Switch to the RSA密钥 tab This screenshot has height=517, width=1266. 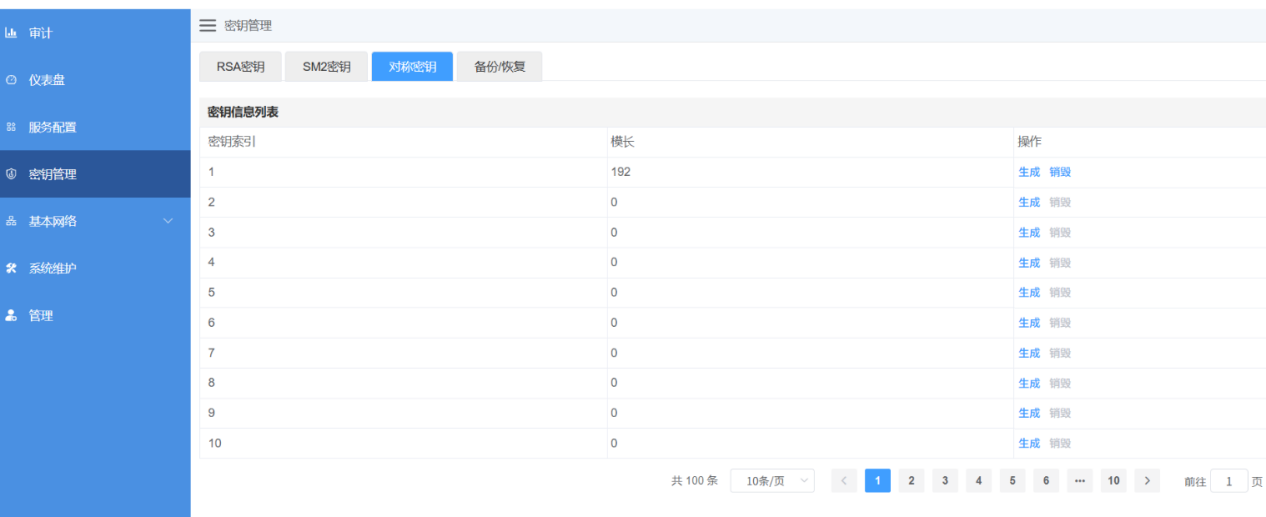click(x=240, y=67)
